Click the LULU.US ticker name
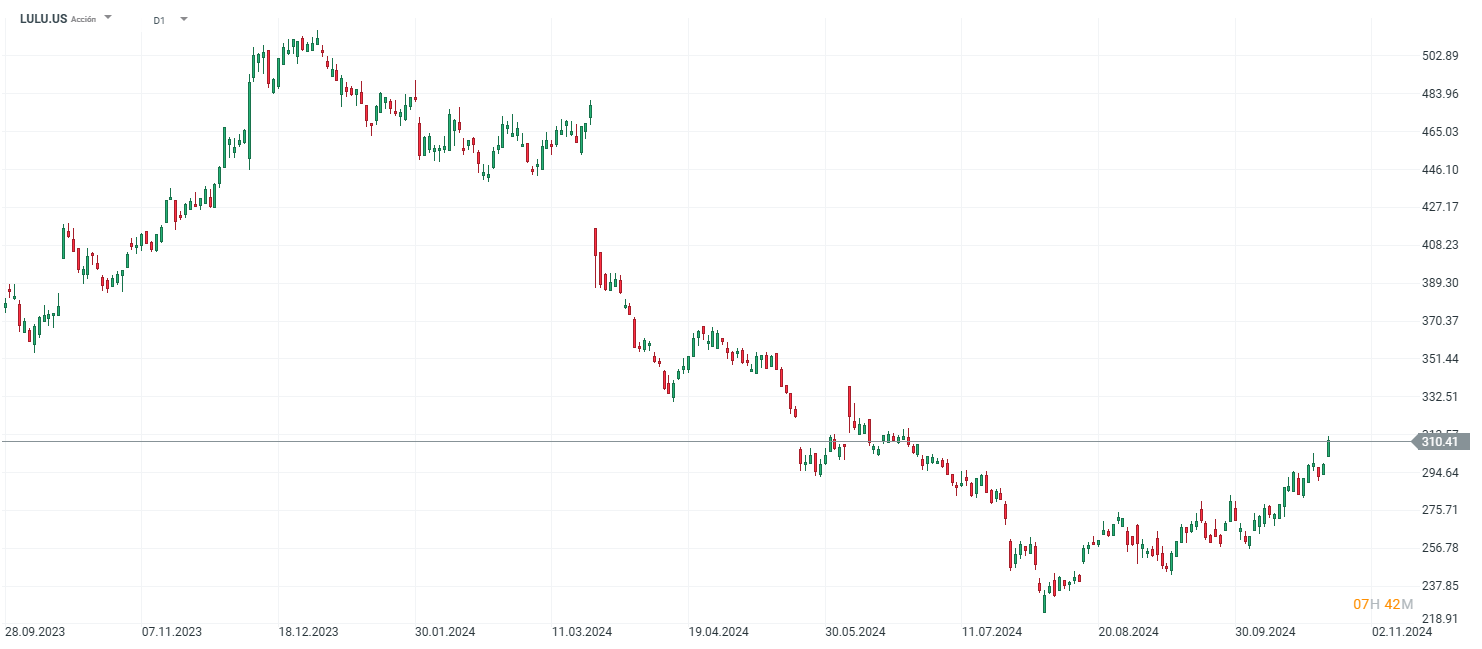 43,19
